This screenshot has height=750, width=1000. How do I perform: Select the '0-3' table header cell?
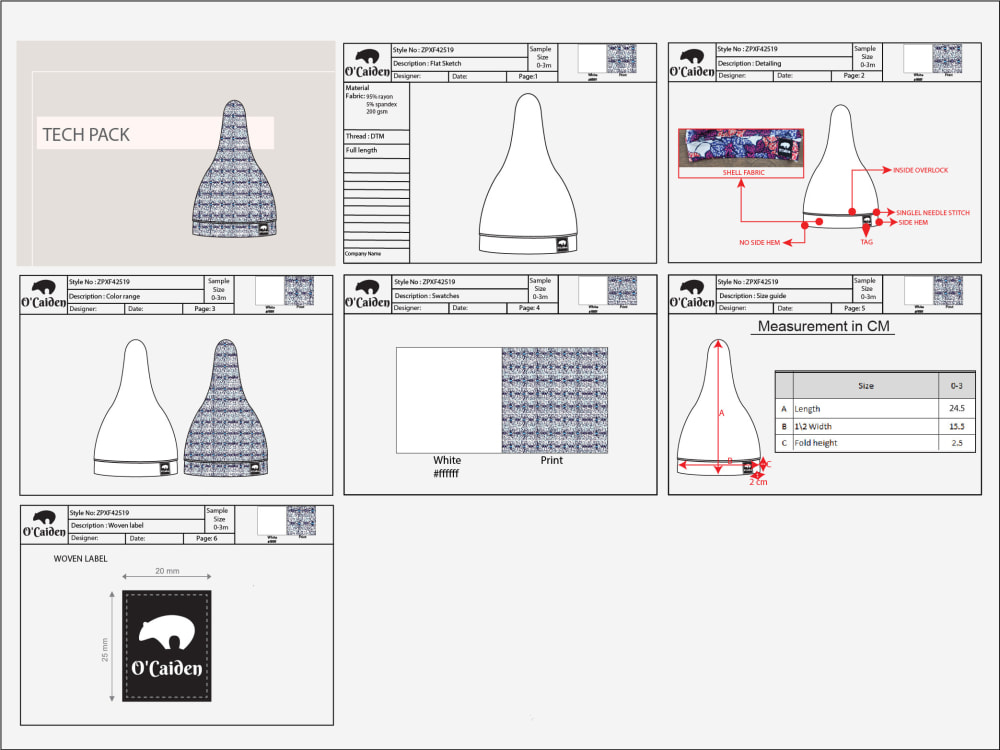coord(957,386)
